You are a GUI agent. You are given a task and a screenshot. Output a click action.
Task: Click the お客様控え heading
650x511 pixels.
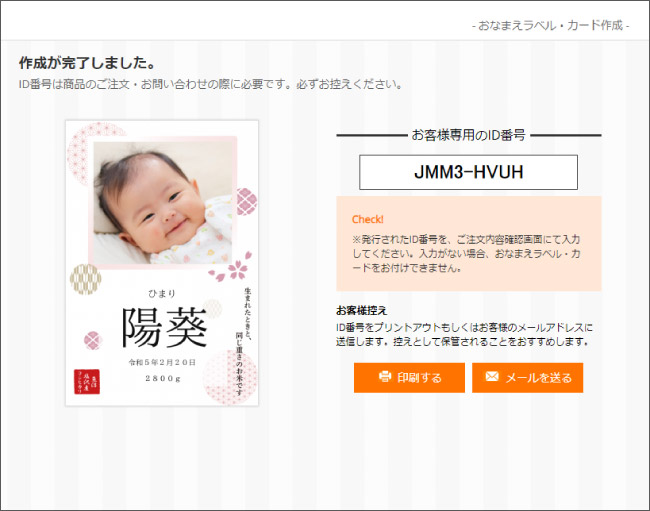[361, 311]
